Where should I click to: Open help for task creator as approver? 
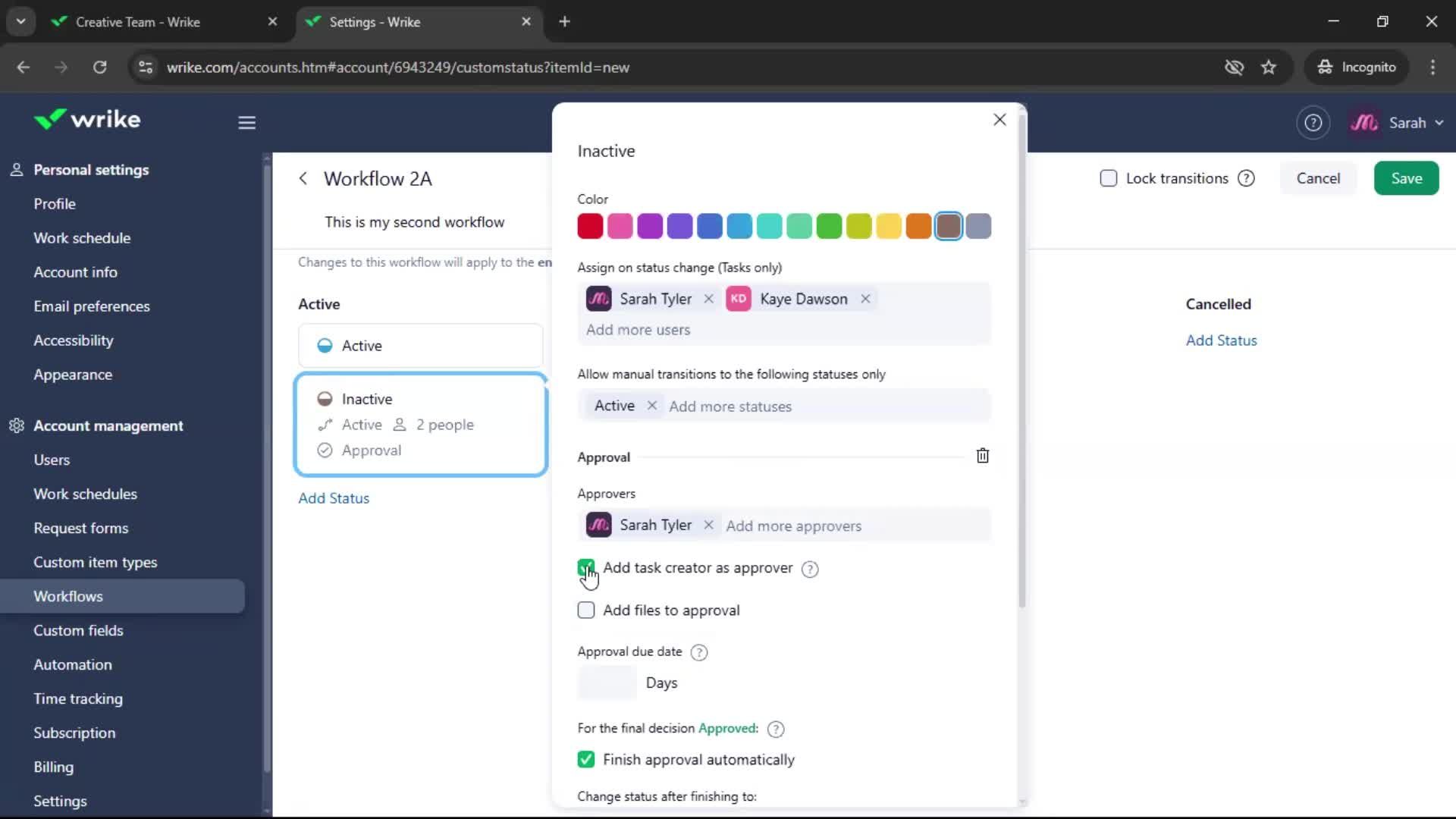[810, 569]
